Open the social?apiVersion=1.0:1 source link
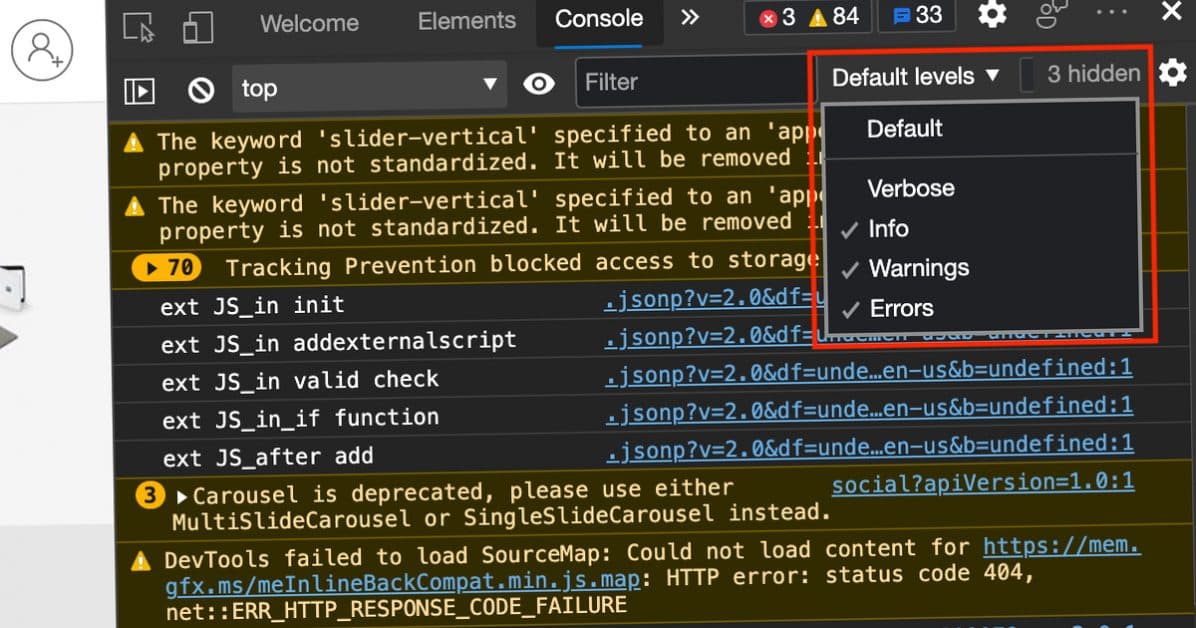The width and height of the screenshot is (1196, 628). click(x=982, y=484)
